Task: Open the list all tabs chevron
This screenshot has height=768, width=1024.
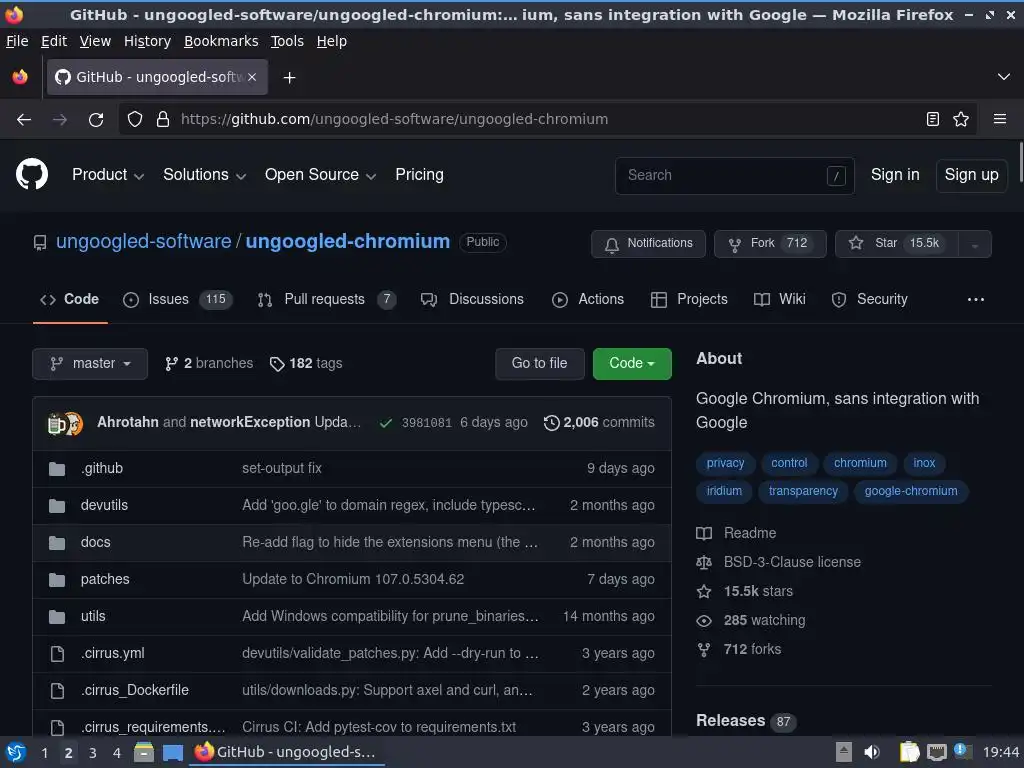Action: tap(1004, 77)
